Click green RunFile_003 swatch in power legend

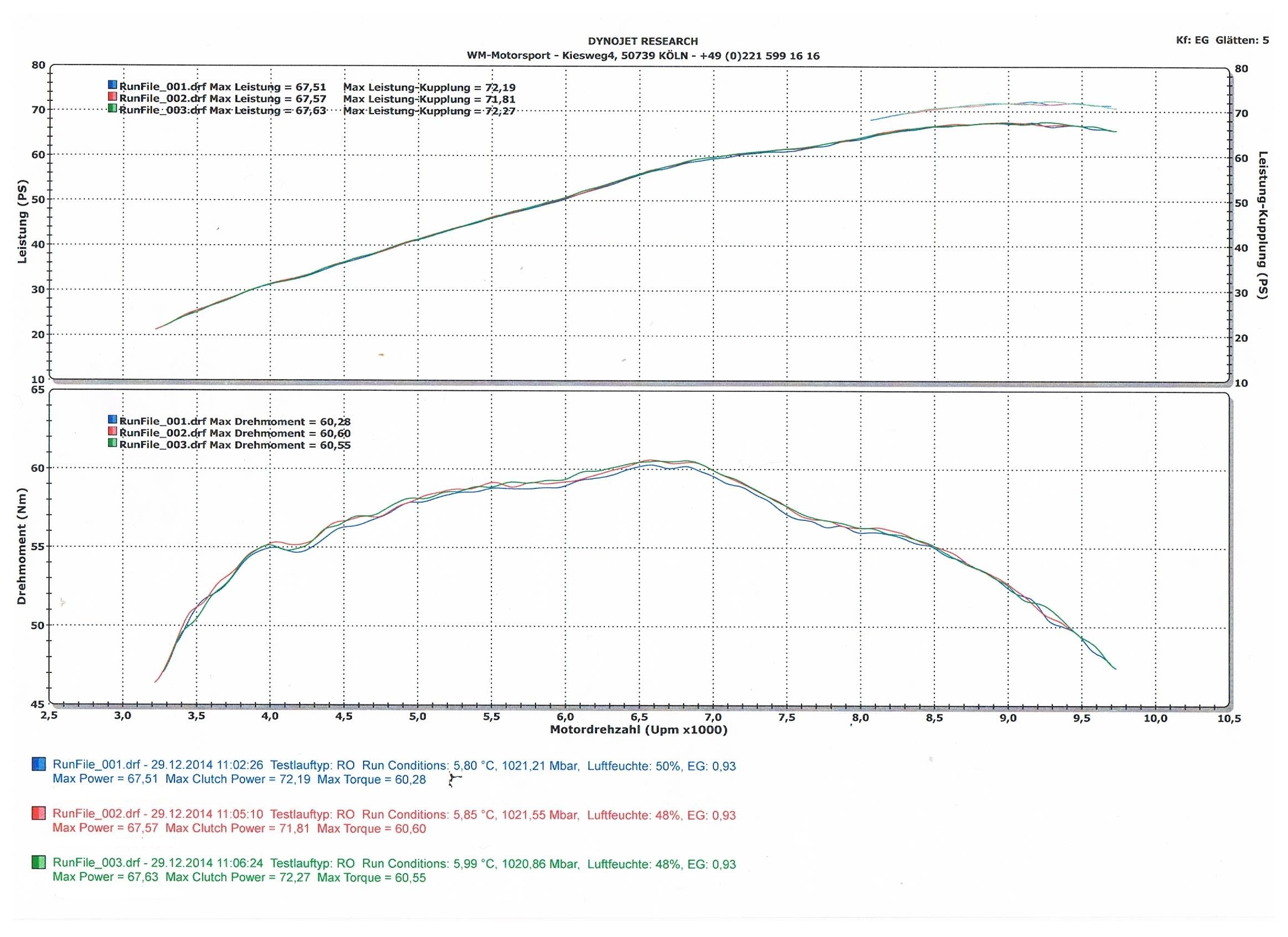[112, 108]
